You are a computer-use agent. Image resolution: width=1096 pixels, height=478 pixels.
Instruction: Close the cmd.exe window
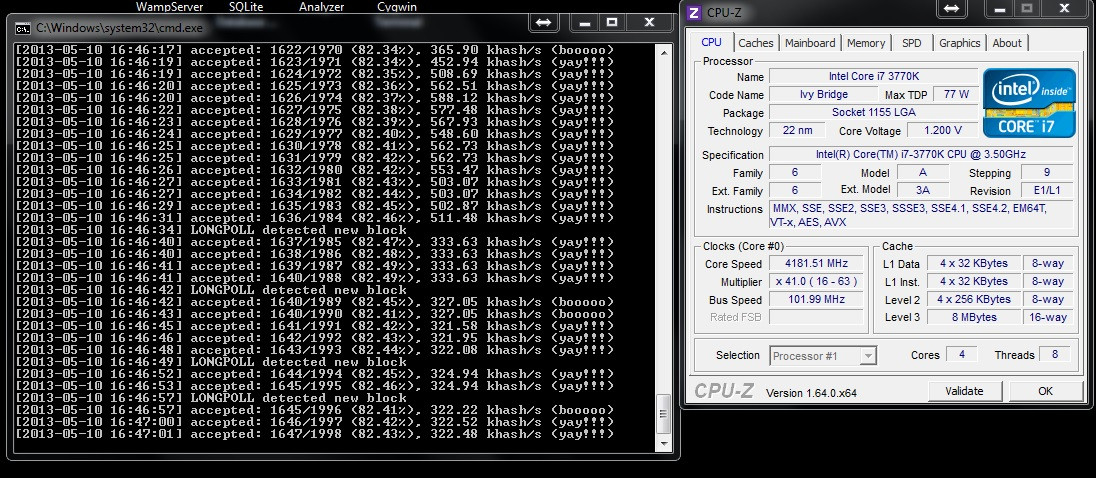[x=649, y=23]
